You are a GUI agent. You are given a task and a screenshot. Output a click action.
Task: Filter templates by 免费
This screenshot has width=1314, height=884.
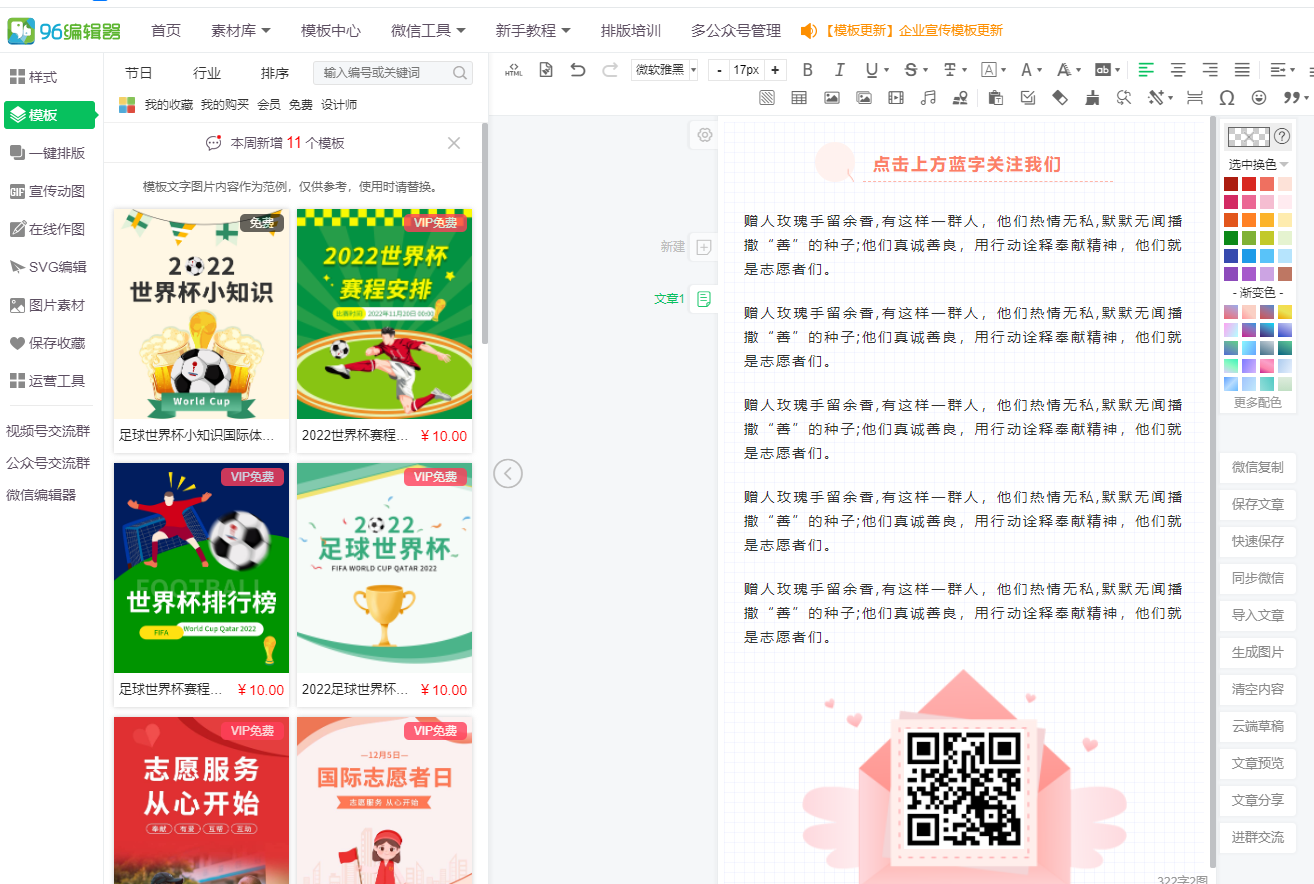coord(301,104)
